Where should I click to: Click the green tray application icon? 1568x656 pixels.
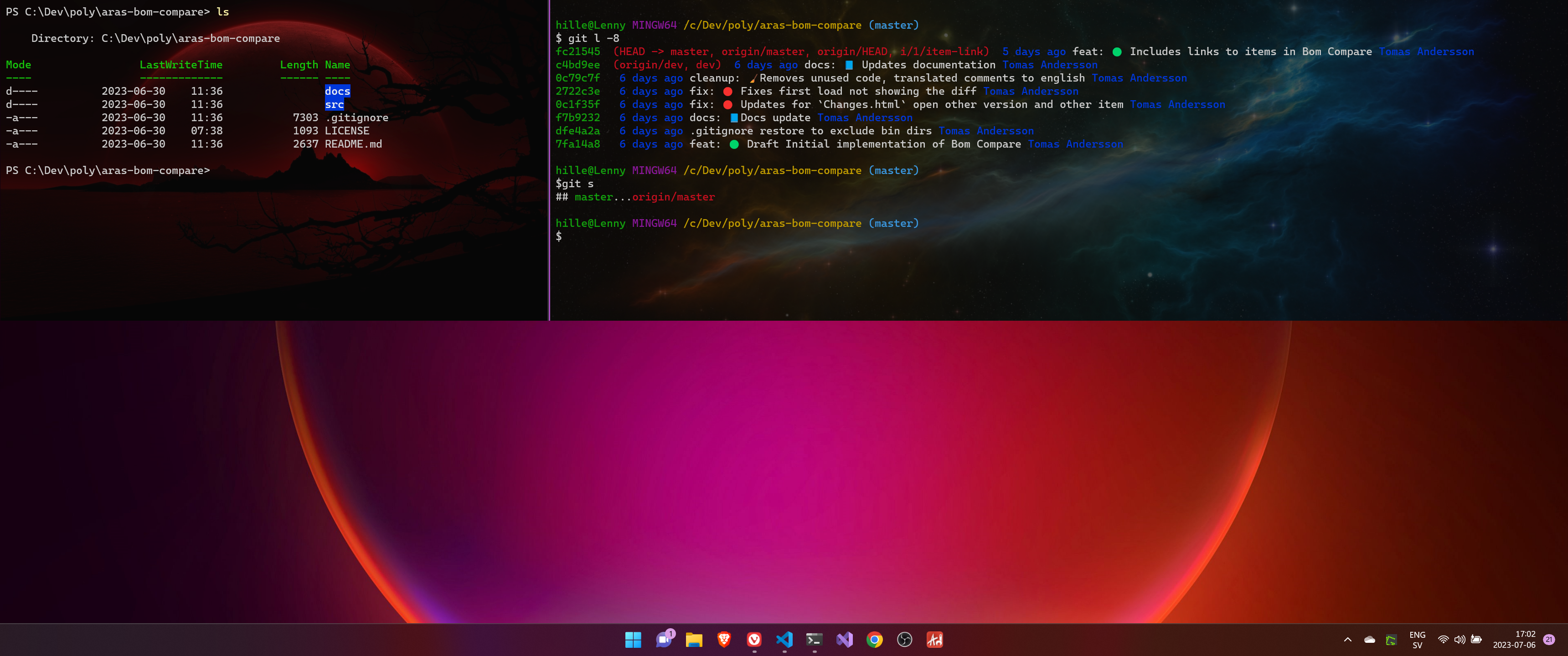[x=1392, y=640]
